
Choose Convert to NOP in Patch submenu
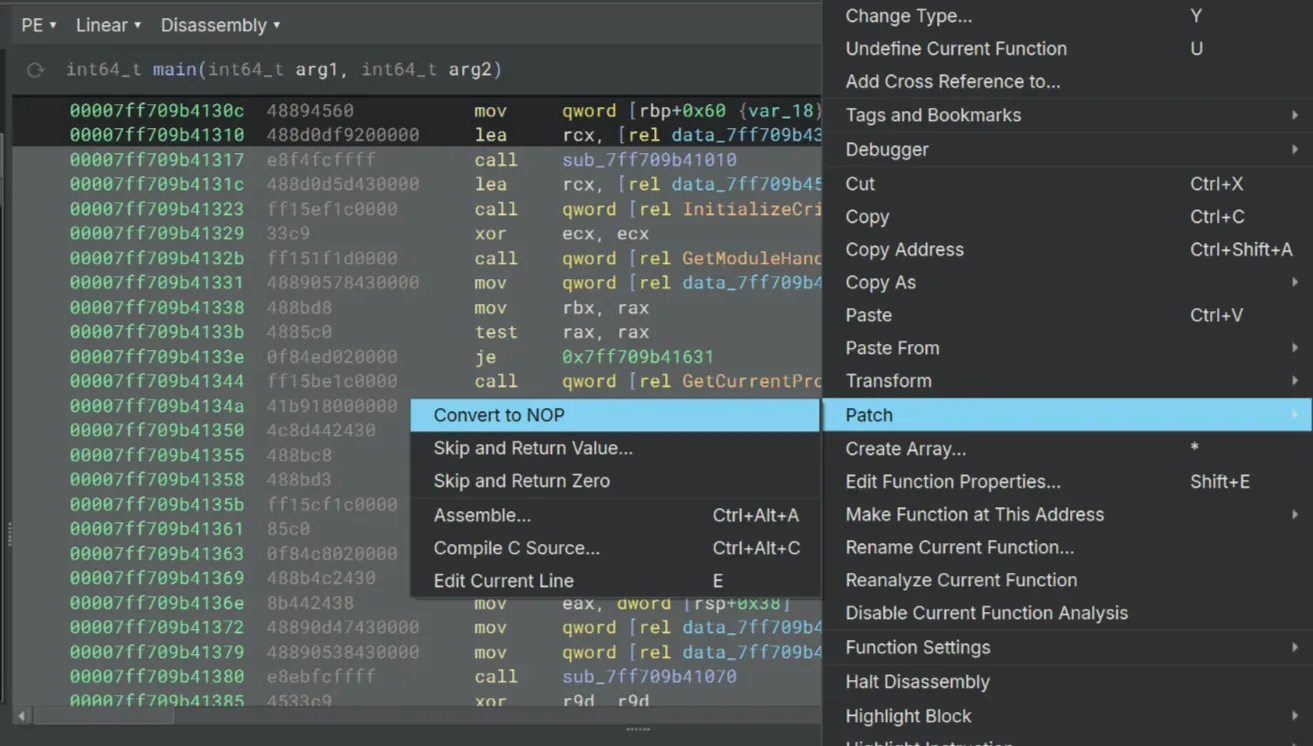coord(499,415)
